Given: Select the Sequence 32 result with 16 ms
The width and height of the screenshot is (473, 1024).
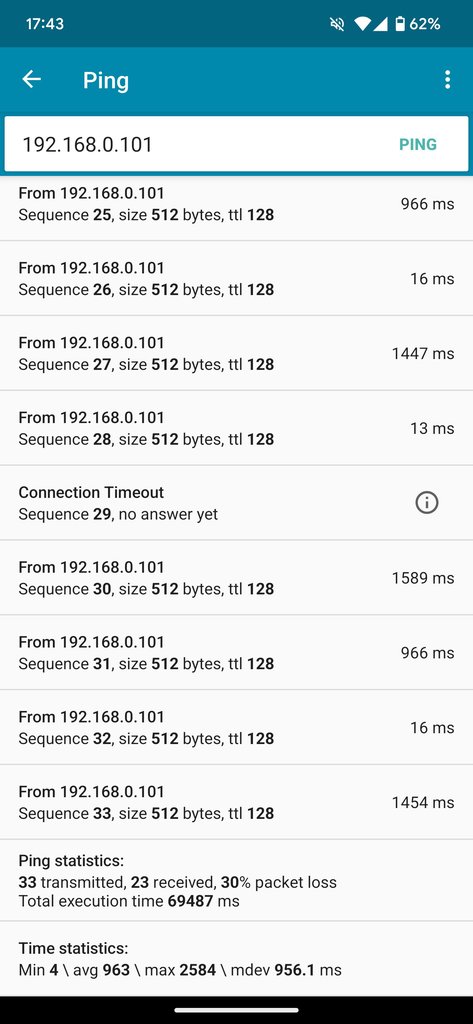Looking at the screenshot, I should click(x=236, y=727).
